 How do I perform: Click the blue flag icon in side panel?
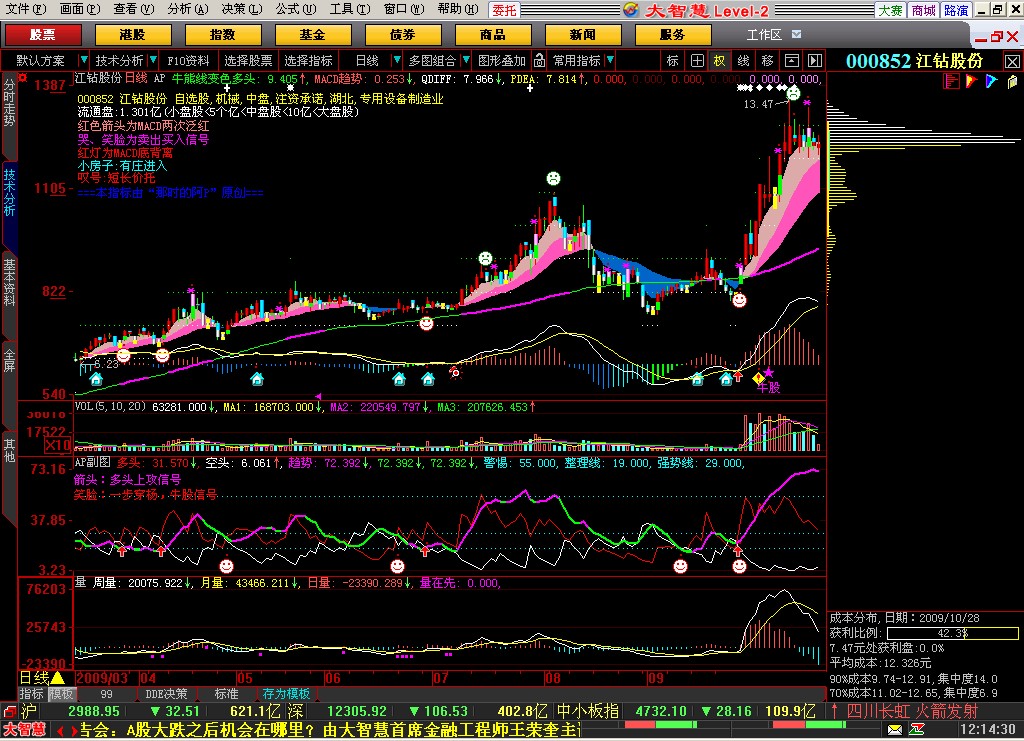[x=992, y=81]
